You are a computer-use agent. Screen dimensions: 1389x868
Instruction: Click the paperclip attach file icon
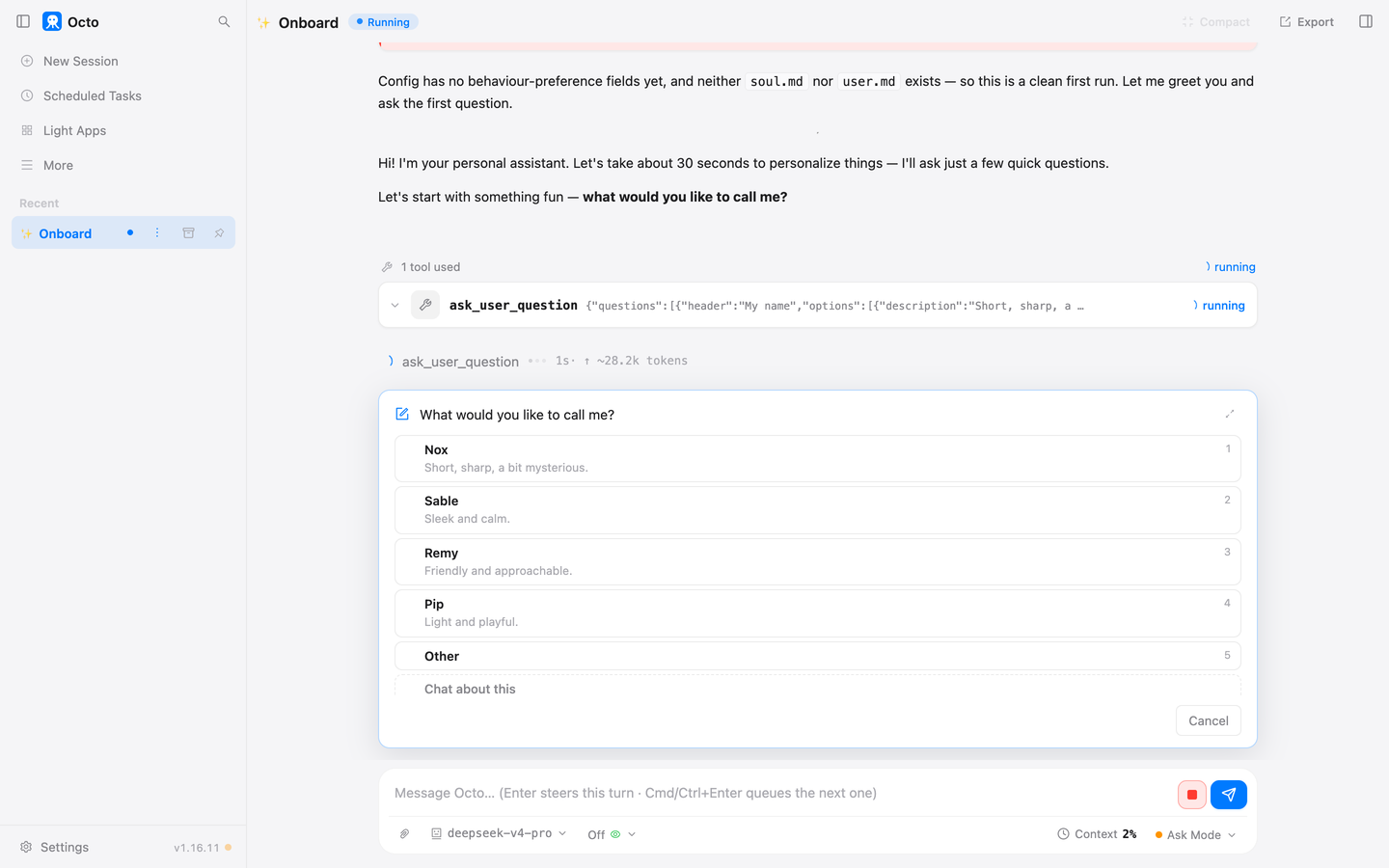[405, 833]
